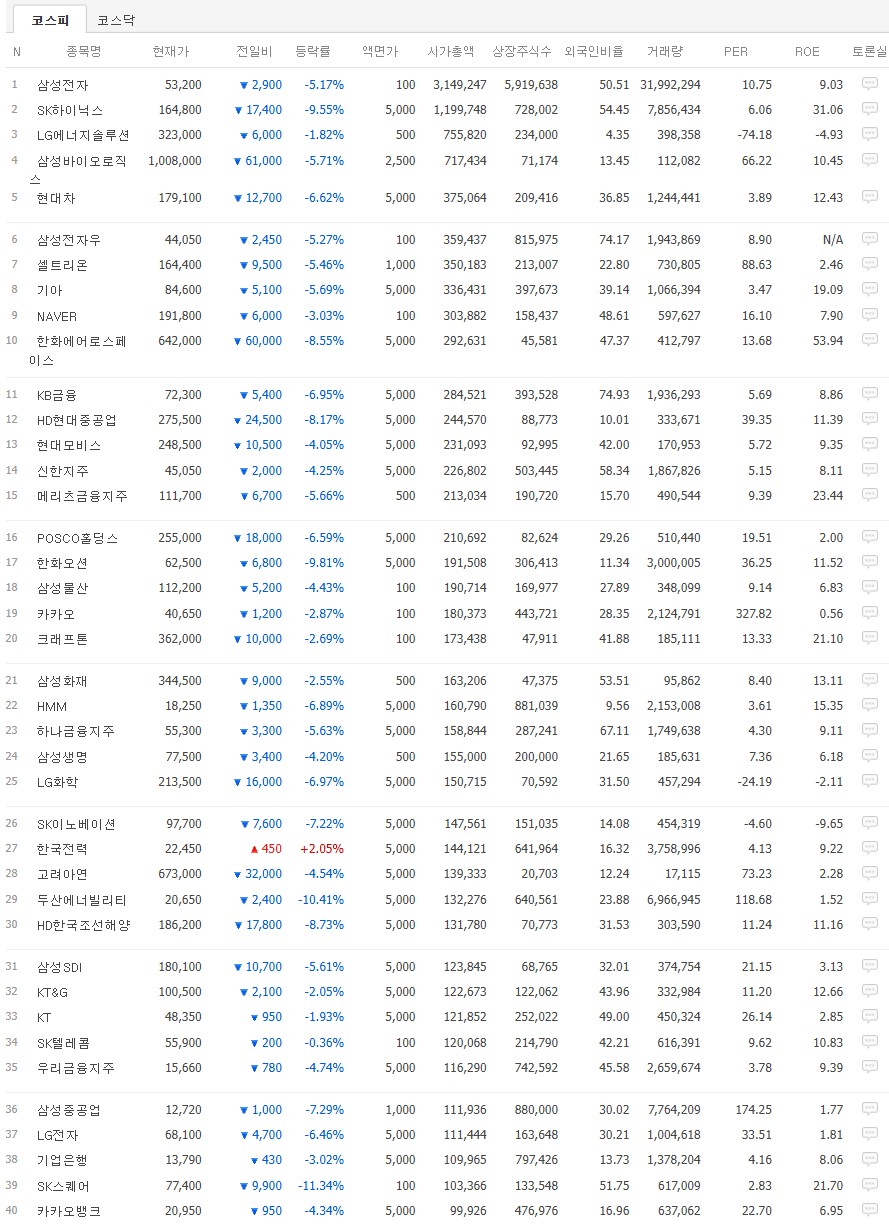Screen dimensions: 889x1231
Task: Click the 상장주식수 column header
Action: (x=522, y=51)
